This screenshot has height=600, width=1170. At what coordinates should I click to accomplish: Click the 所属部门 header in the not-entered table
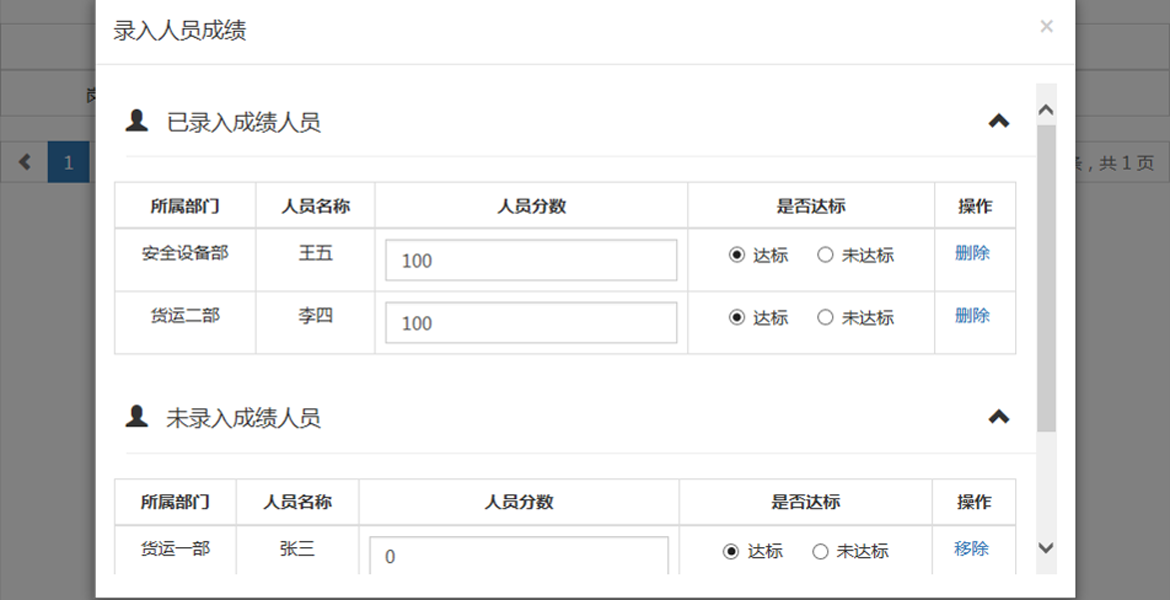coord(175,502)
